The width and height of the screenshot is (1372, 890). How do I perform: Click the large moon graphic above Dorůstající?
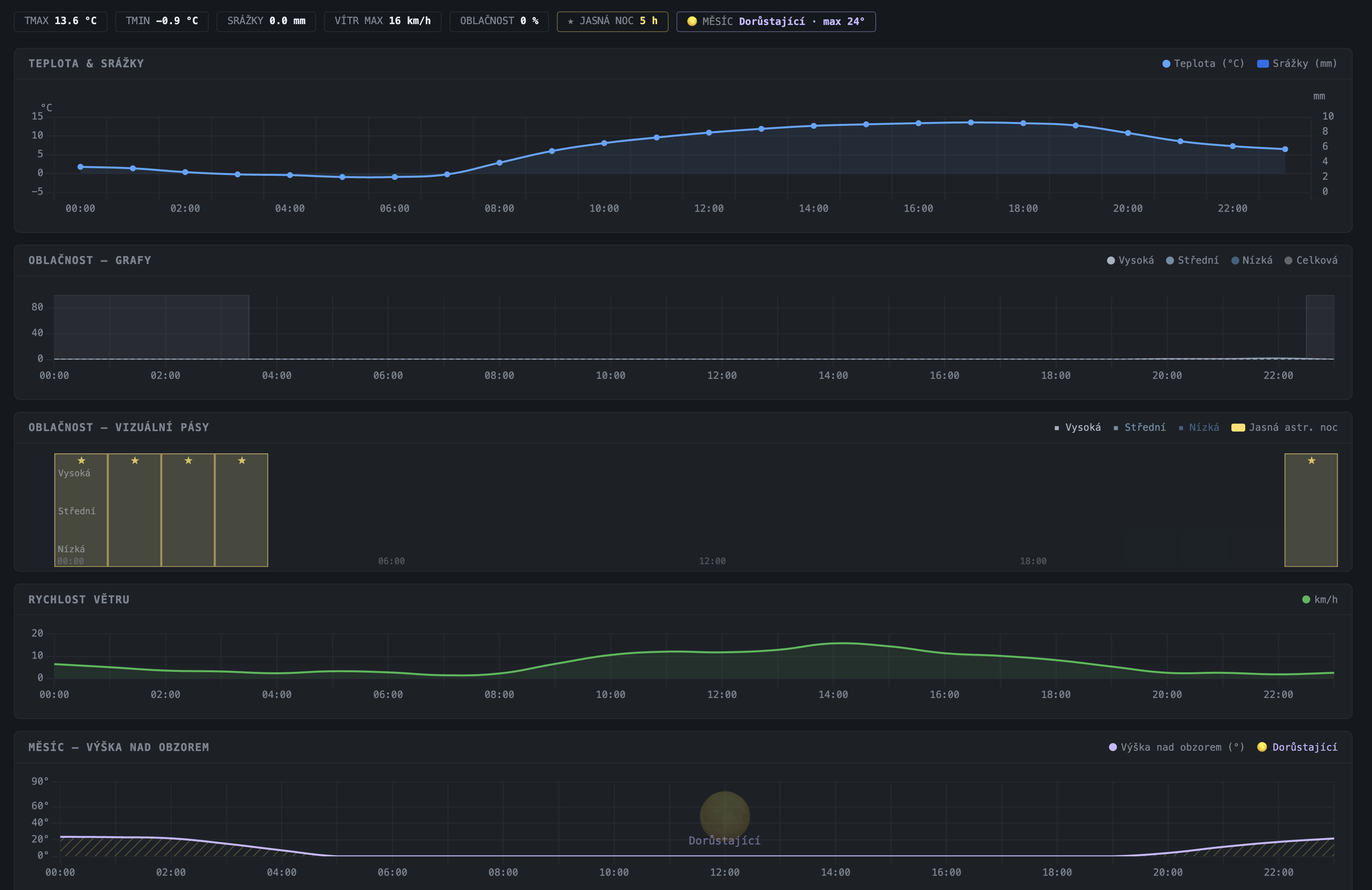click(725, 815)
